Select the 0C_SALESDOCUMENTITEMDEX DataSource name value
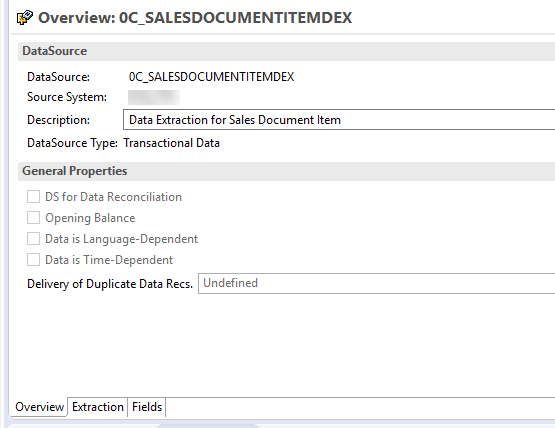 tap(211, 77)
